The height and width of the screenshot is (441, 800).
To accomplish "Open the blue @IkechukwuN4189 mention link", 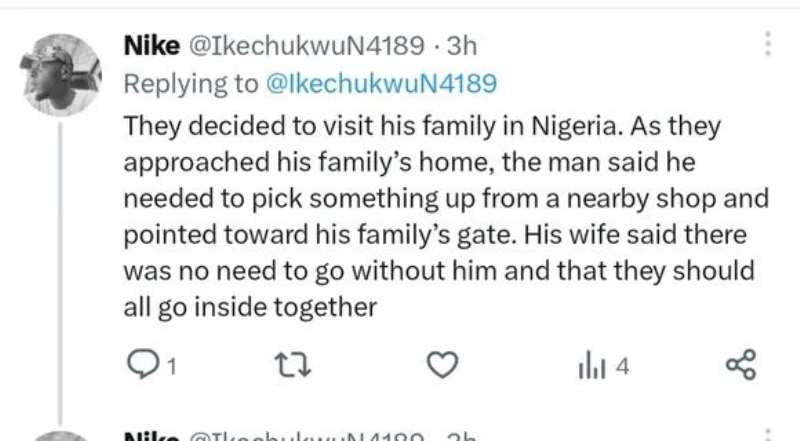I will [381, 84].
